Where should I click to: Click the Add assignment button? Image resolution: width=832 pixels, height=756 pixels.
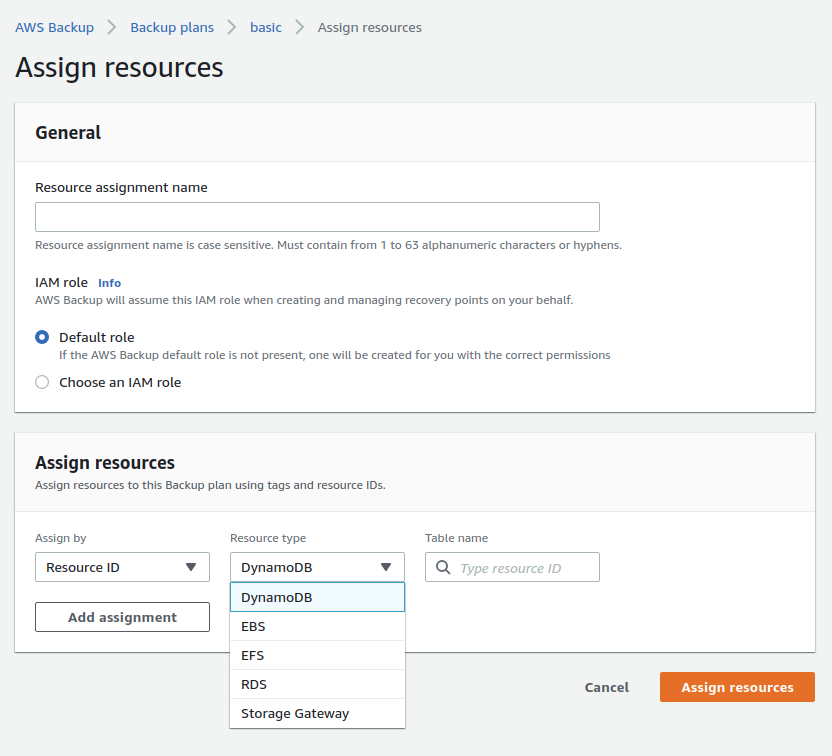[122, 617]
